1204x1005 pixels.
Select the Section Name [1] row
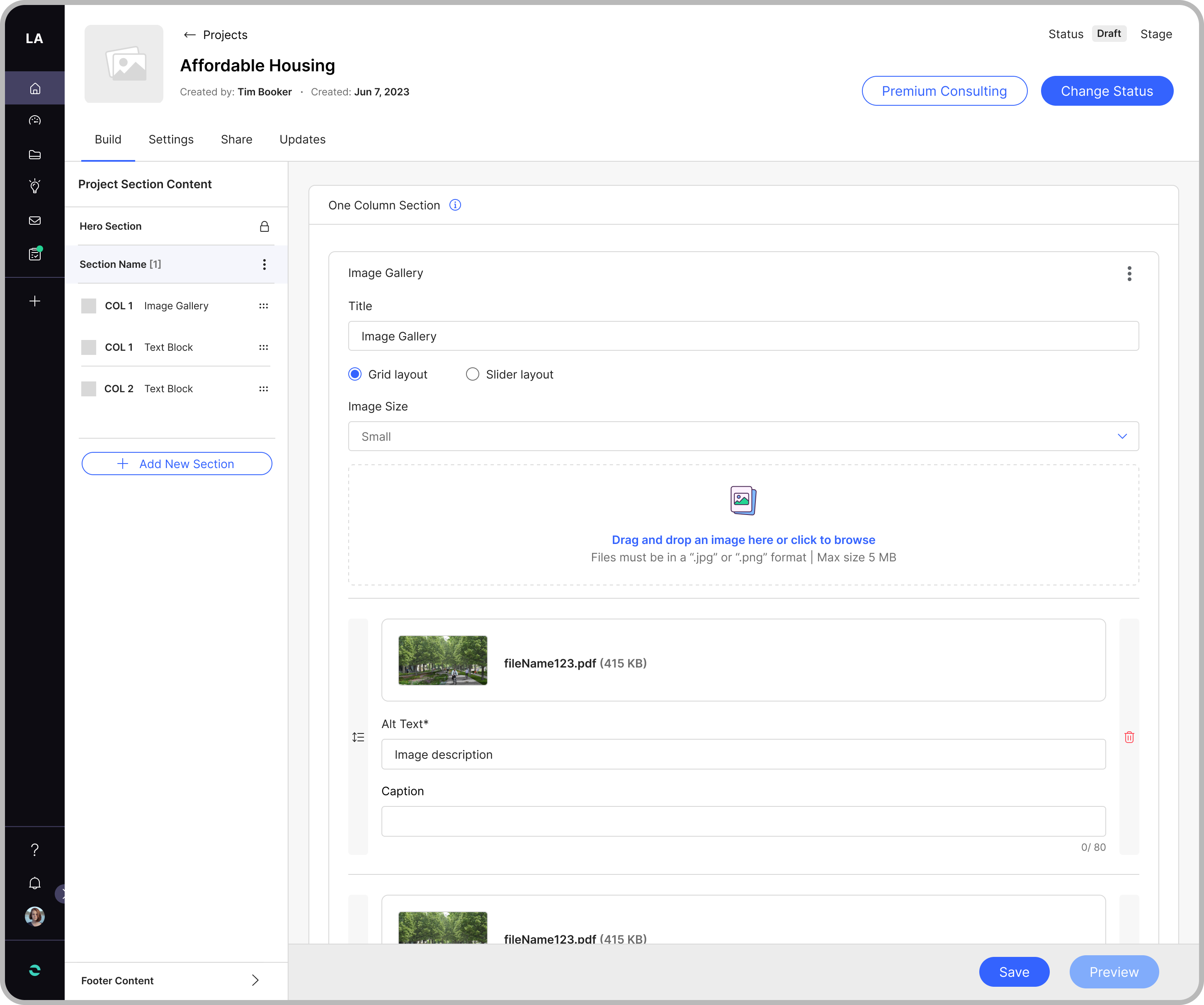(177, 264)
